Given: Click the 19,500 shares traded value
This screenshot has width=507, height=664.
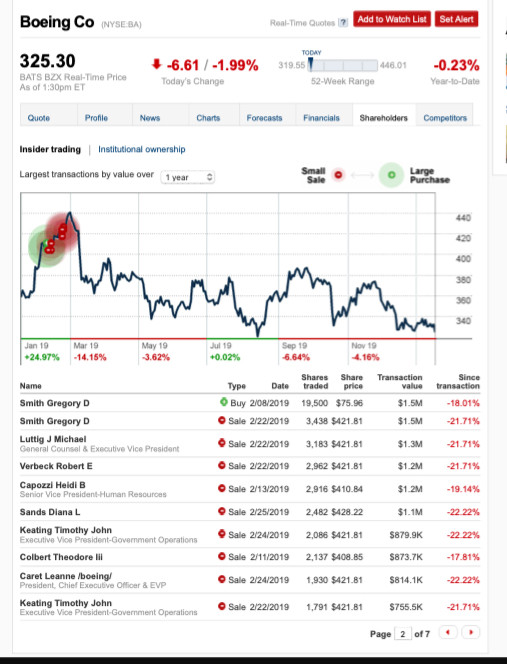Looking at the screenshot, I should point(314,403).
